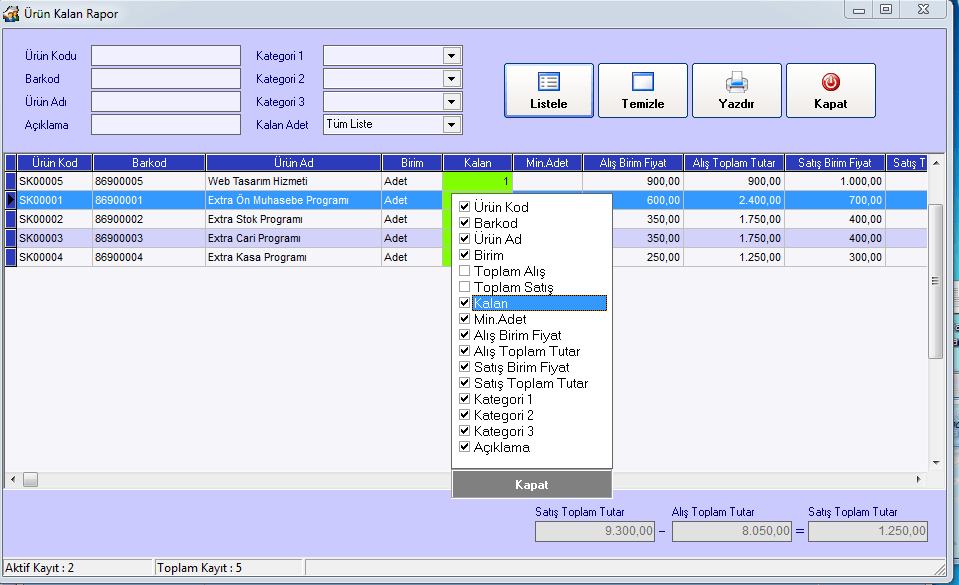Uncheck the Kategori 3 column checkbox

465,431
